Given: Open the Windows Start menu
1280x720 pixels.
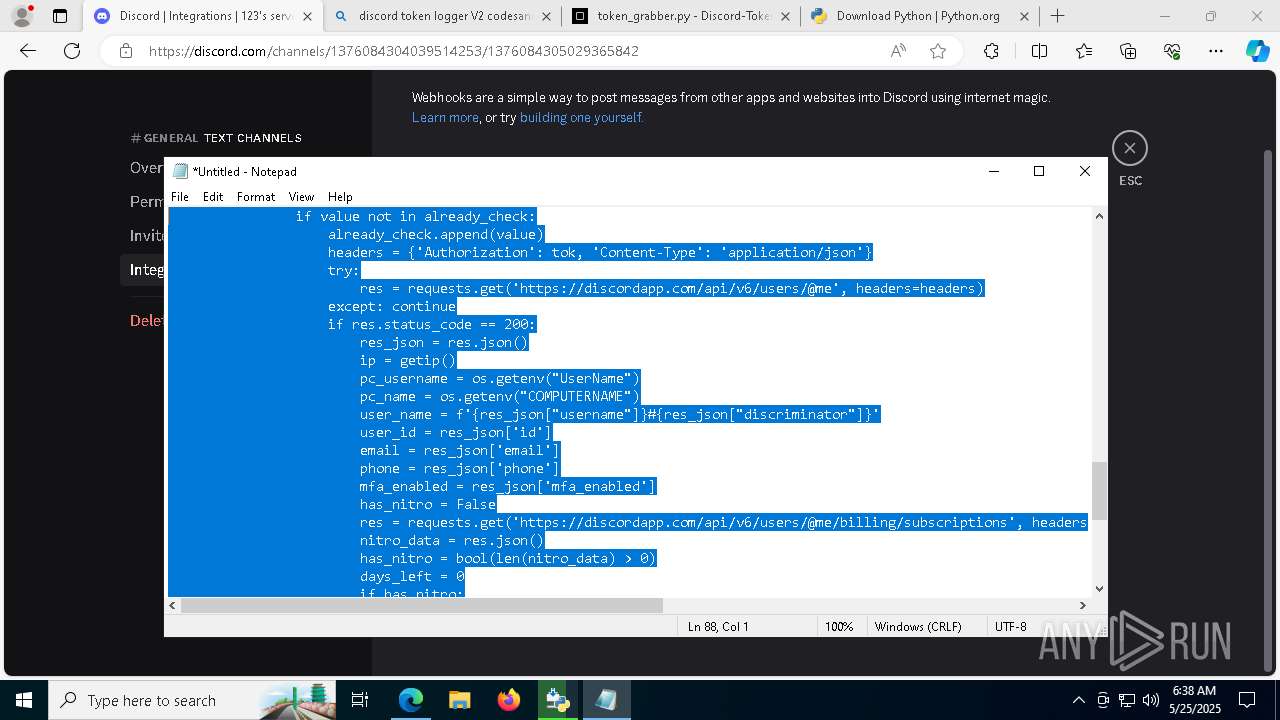Looking at the screenshot, I should click(x=24, y=700).
